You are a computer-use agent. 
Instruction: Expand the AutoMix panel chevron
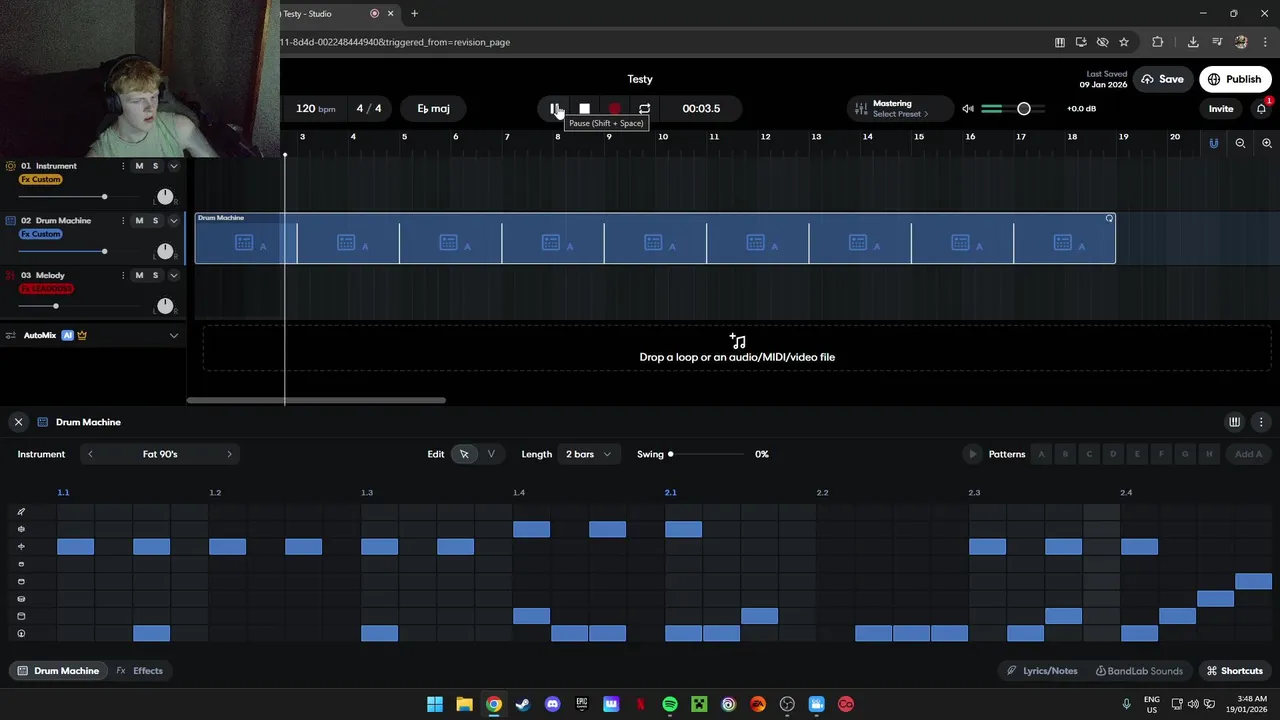pyautogui.click(x=174, y=335)
